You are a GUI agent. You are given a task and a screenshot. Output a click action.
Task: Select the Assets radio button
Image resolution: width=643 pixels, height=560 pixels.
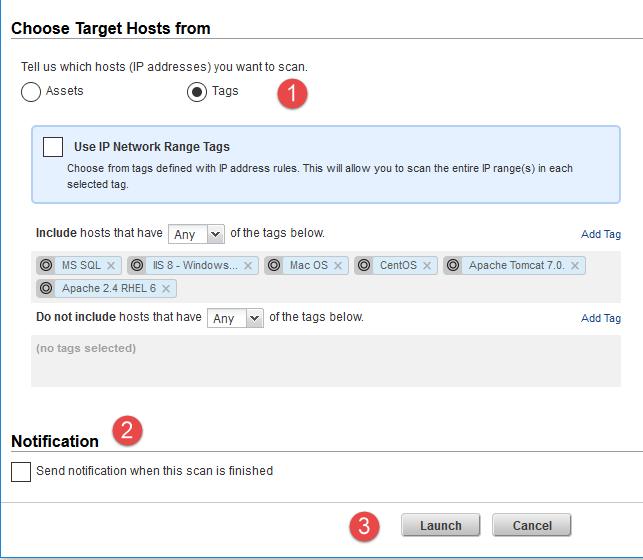tap(31, 92)
